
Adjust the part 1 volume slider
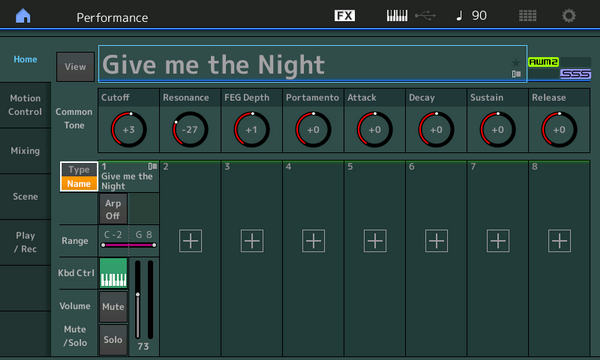click(138, 299)
